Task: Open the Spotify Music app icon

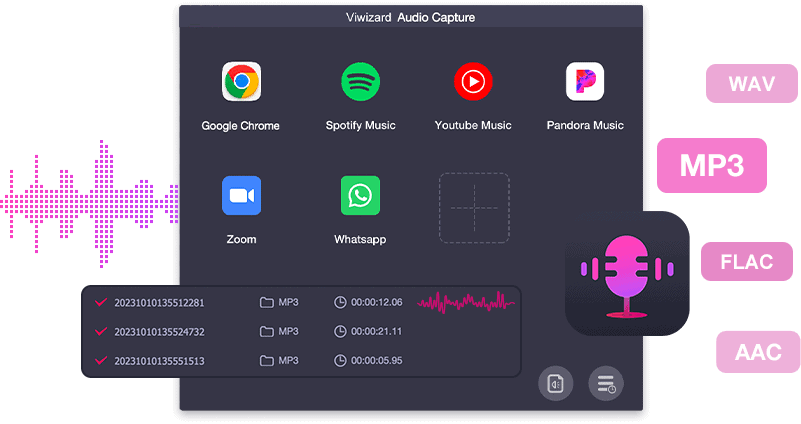Action: (x=361, y=82)
